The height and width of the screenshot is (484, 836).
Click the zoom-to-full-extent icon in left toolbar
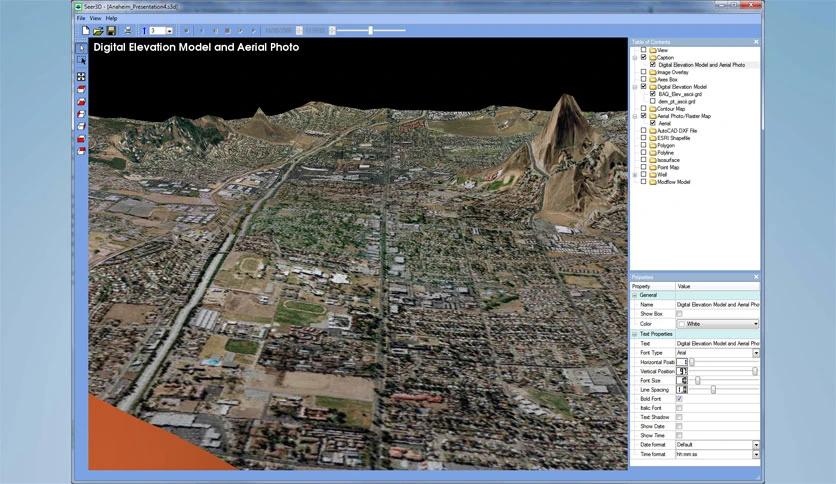click(81, 76)
